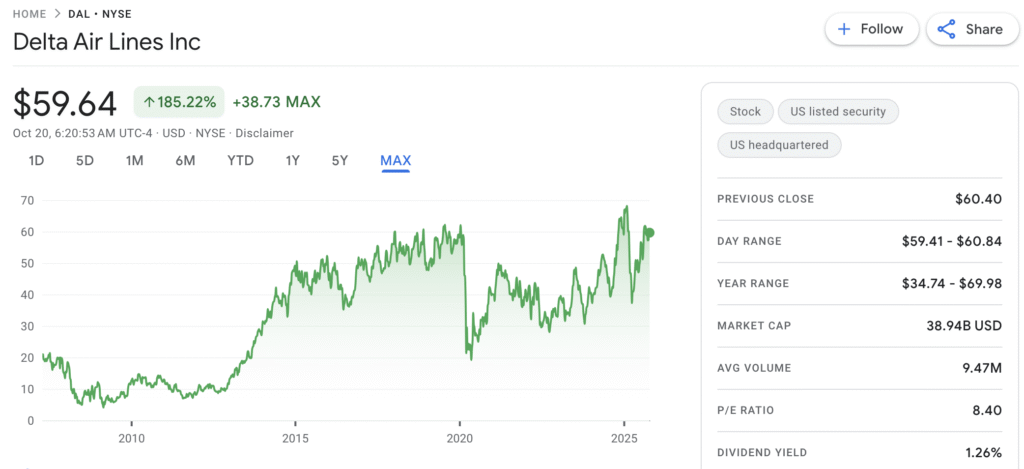Click the HOME breadcrumb link
This screenshot has height=469, width=1024.
29,13
